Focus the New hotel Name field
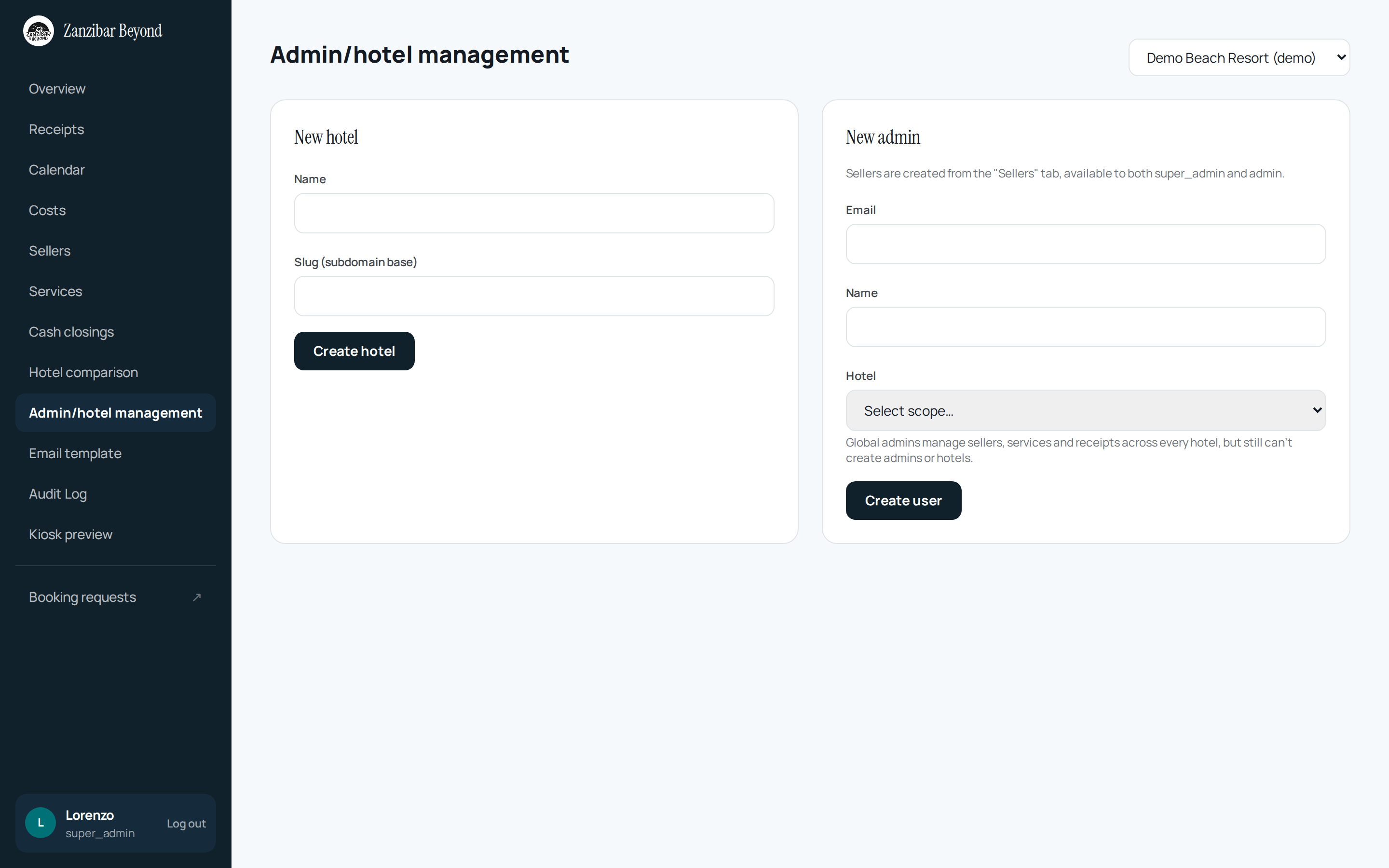This screenshot has width=1389, height=868. tap(534, 213)
